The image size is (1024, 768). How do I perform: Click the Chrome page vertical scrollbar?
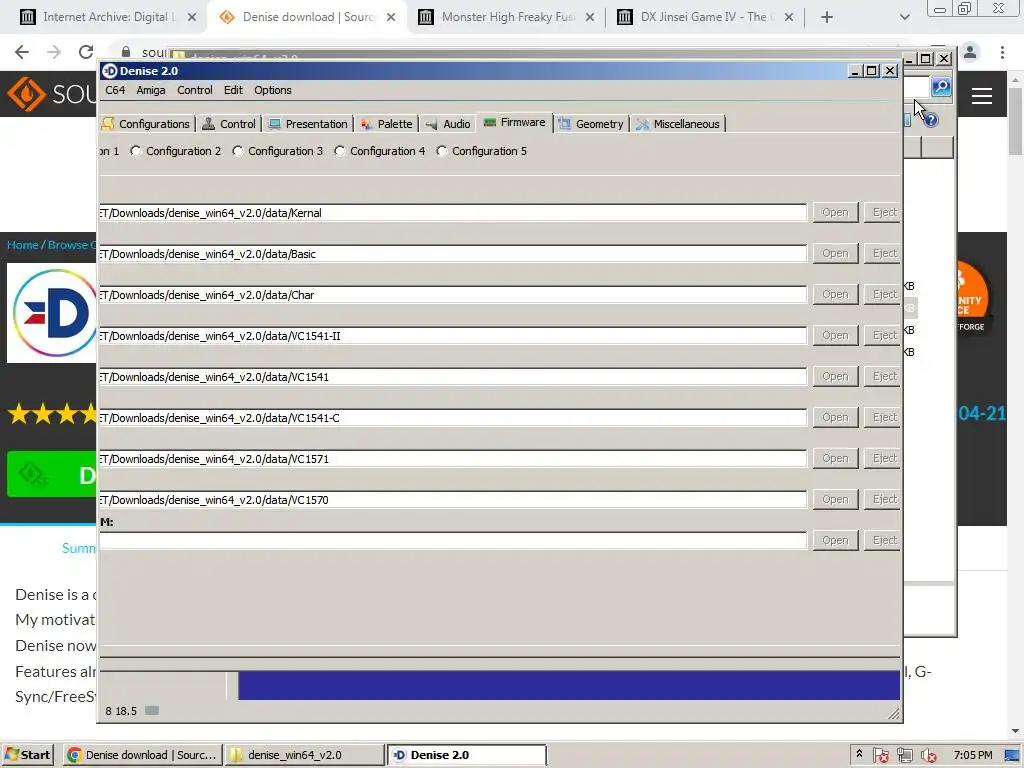point(1015,123)
